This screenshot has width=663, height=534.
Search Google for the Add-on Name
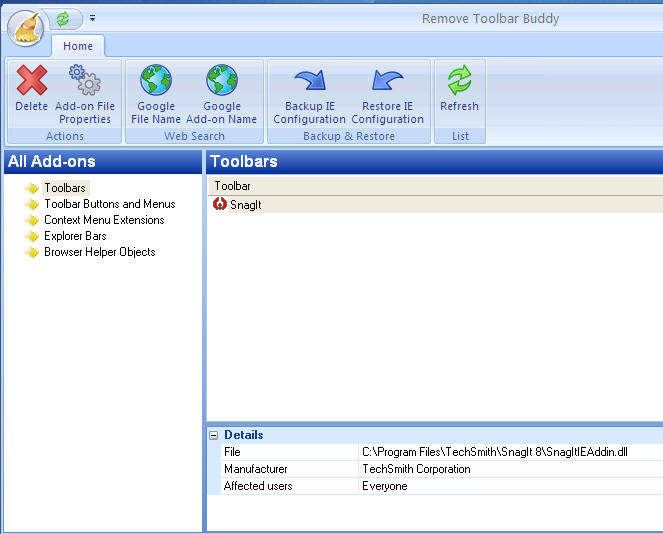click(222, 95)
